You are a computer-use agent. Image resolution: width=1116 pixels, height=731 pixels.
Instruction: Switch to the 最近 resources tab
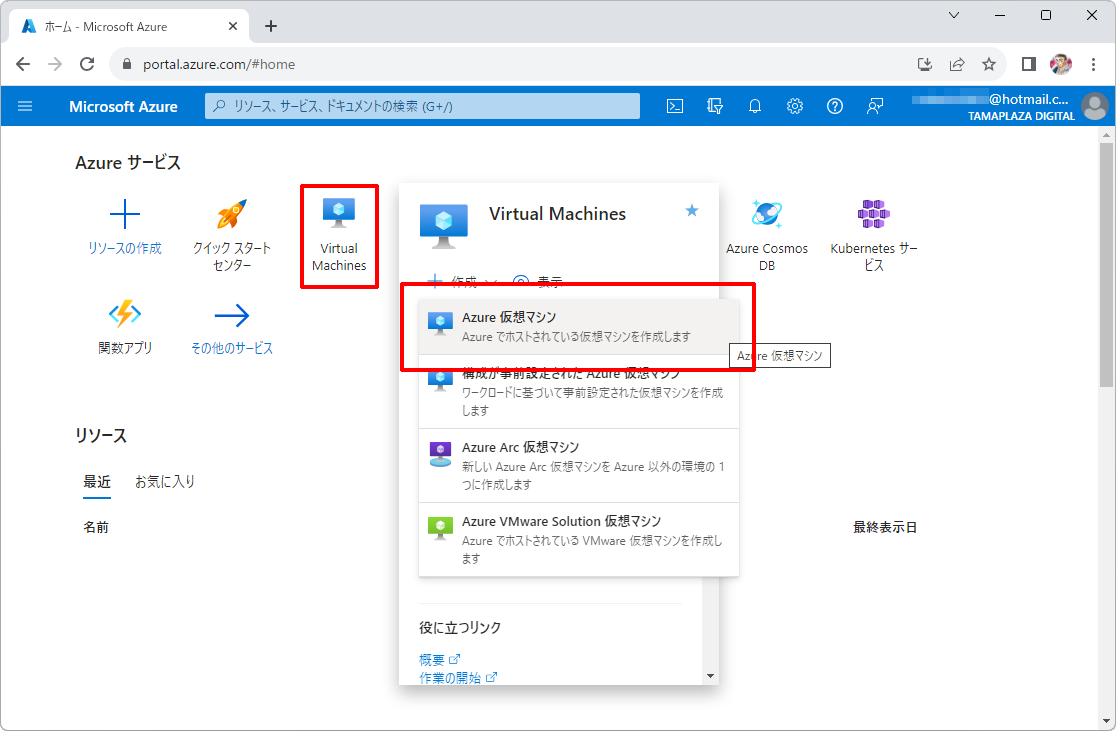click(x=97, y=482)
